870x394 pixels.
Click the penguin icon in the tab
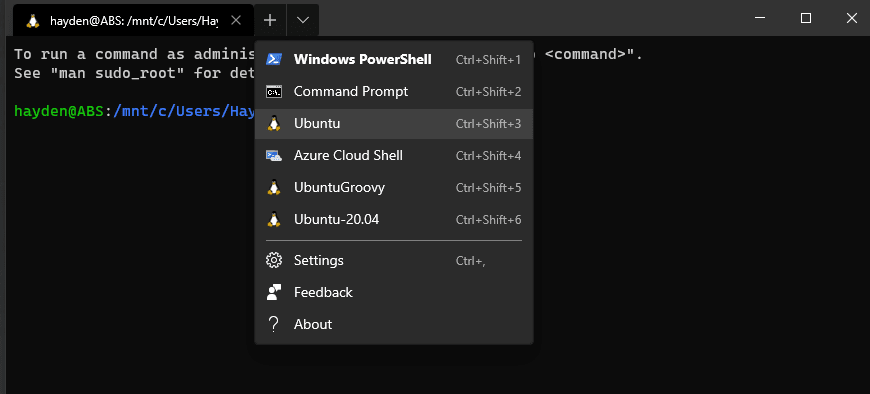point(33,21)
